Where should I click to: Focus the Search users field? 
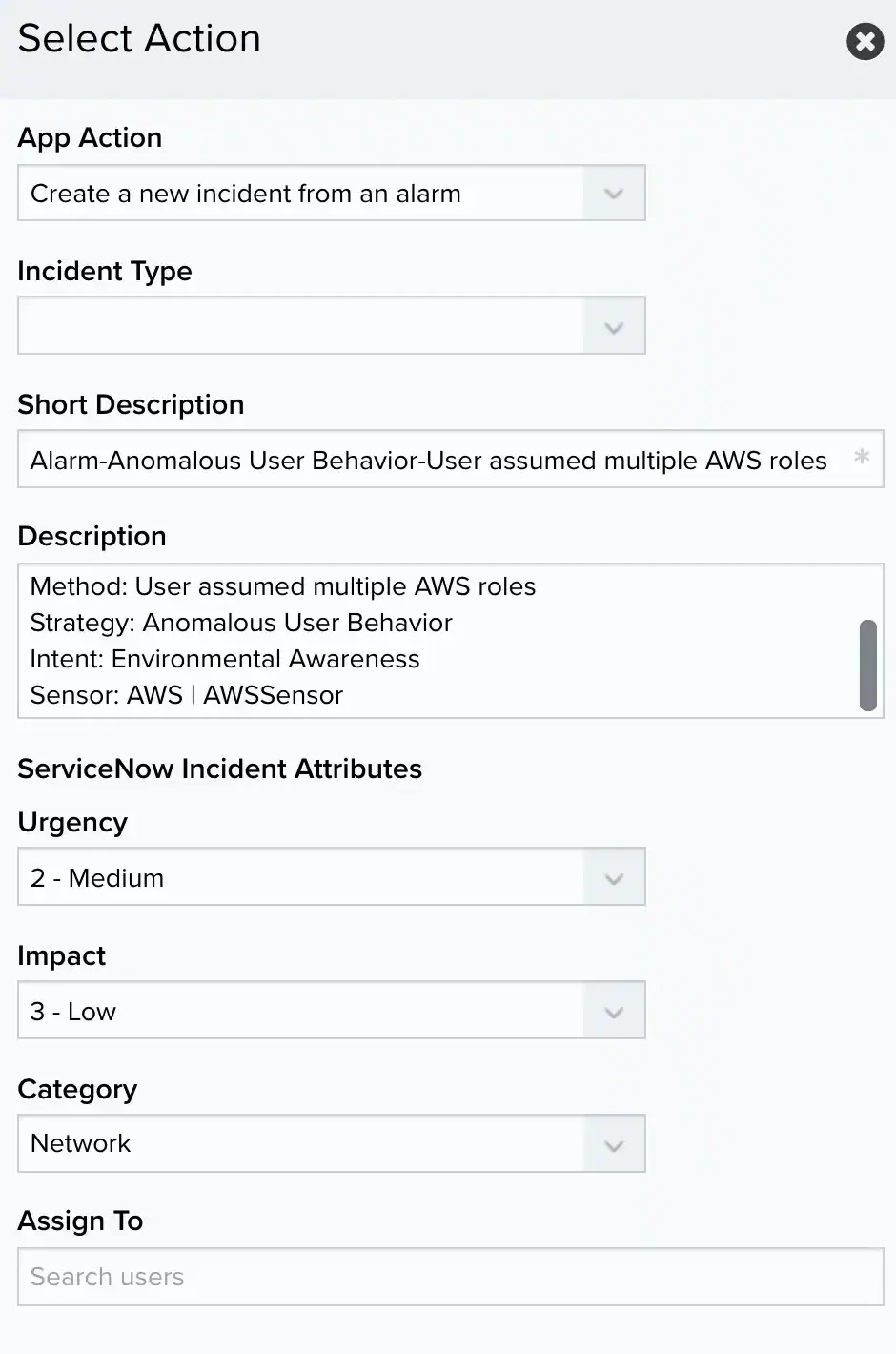(x=450, y=1277)
